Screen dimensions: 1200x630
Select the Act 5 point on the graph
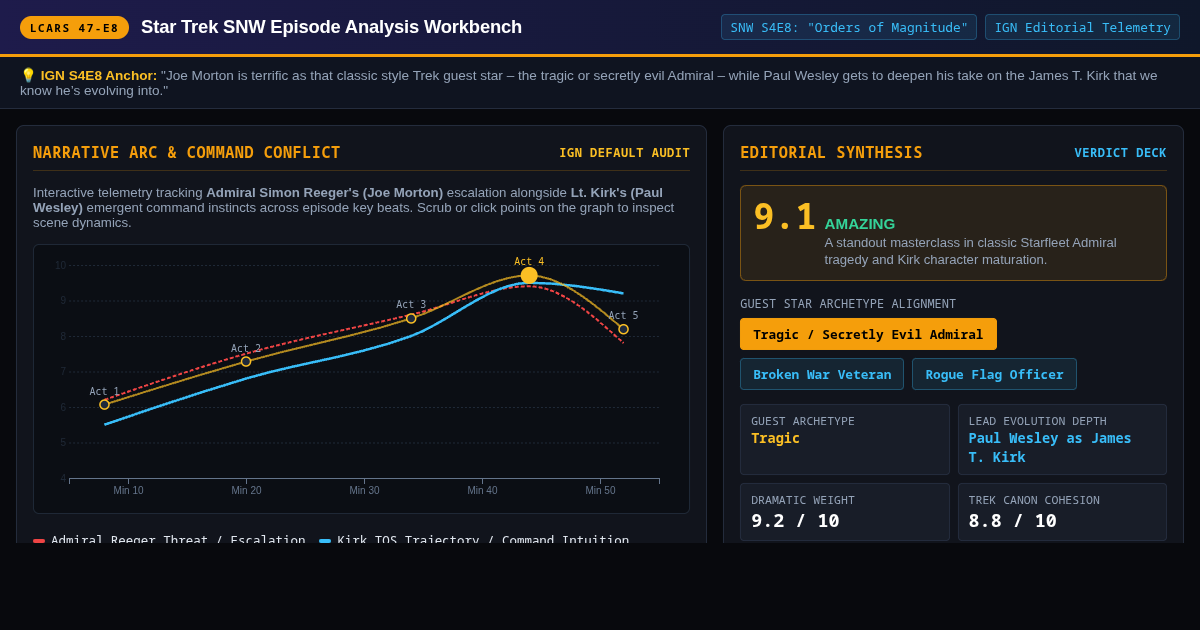623,329
